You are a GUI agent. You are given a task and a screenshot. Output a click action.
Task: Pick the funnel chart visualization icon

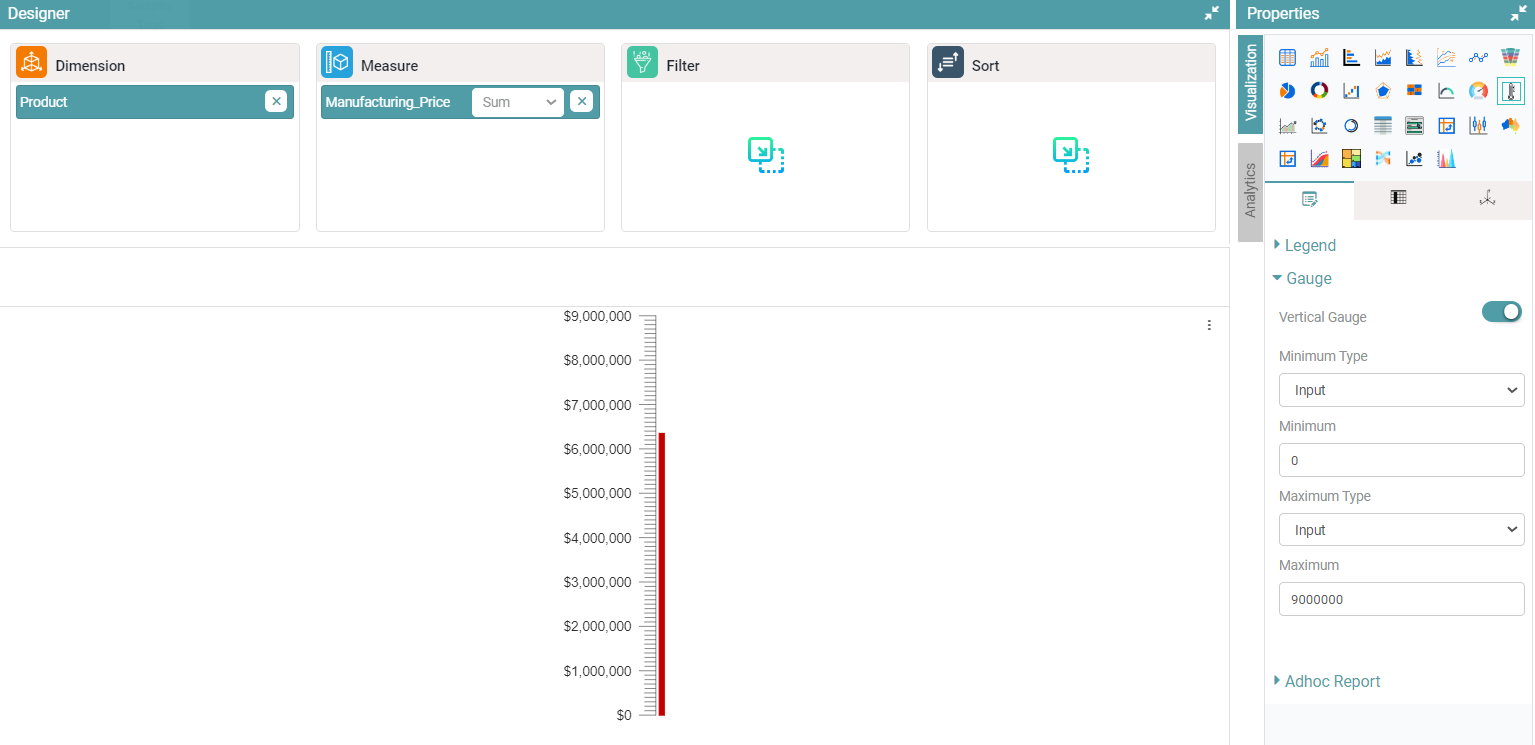click(1510, 58)
